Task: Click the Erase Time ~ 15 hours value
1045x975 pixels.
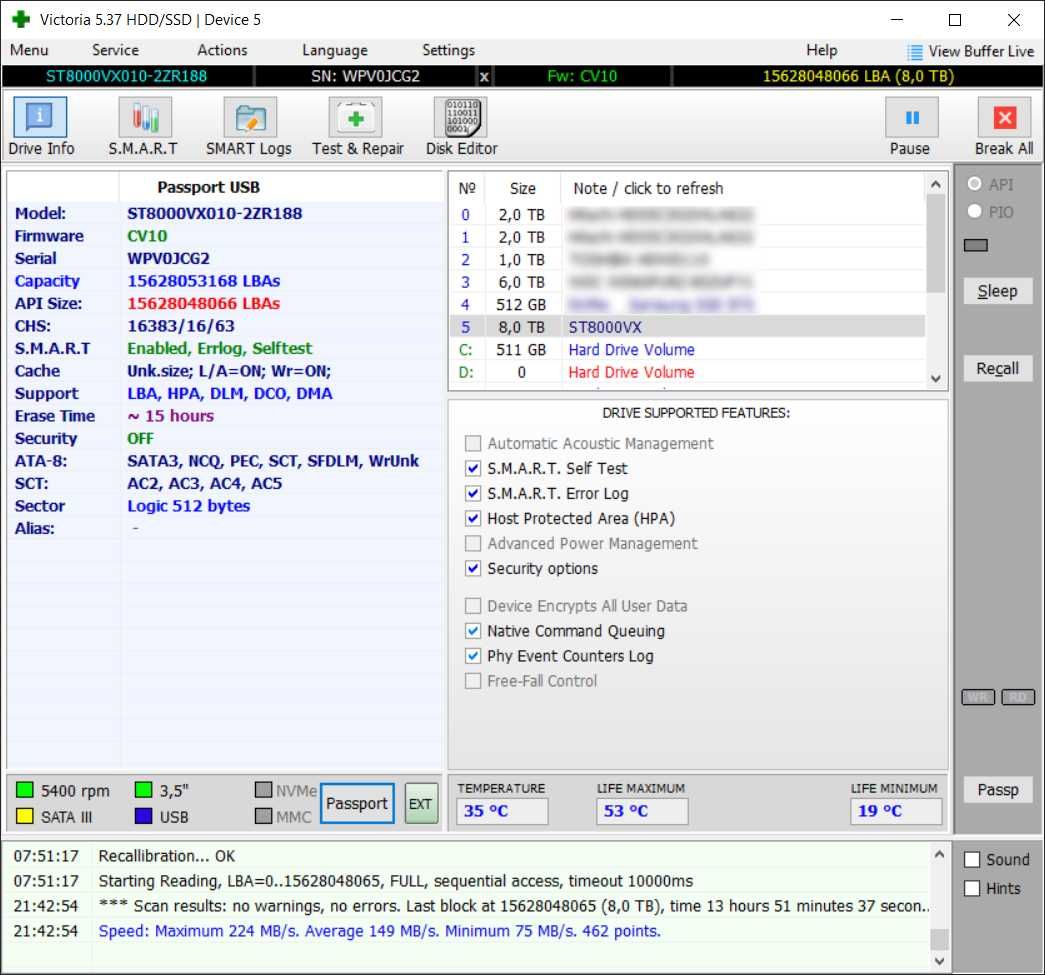Action: 171,416
